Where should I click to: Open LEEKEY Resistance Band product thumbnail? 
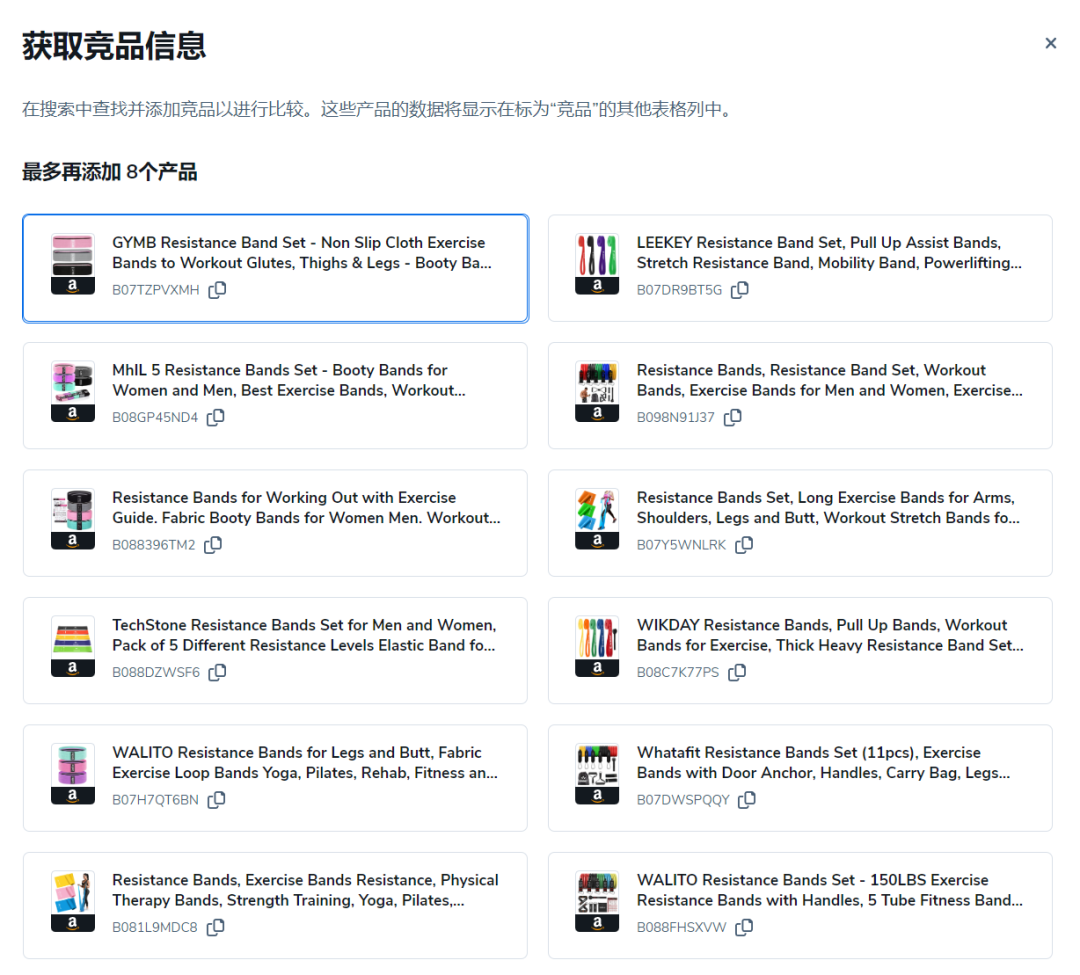[x=597, y=264]
